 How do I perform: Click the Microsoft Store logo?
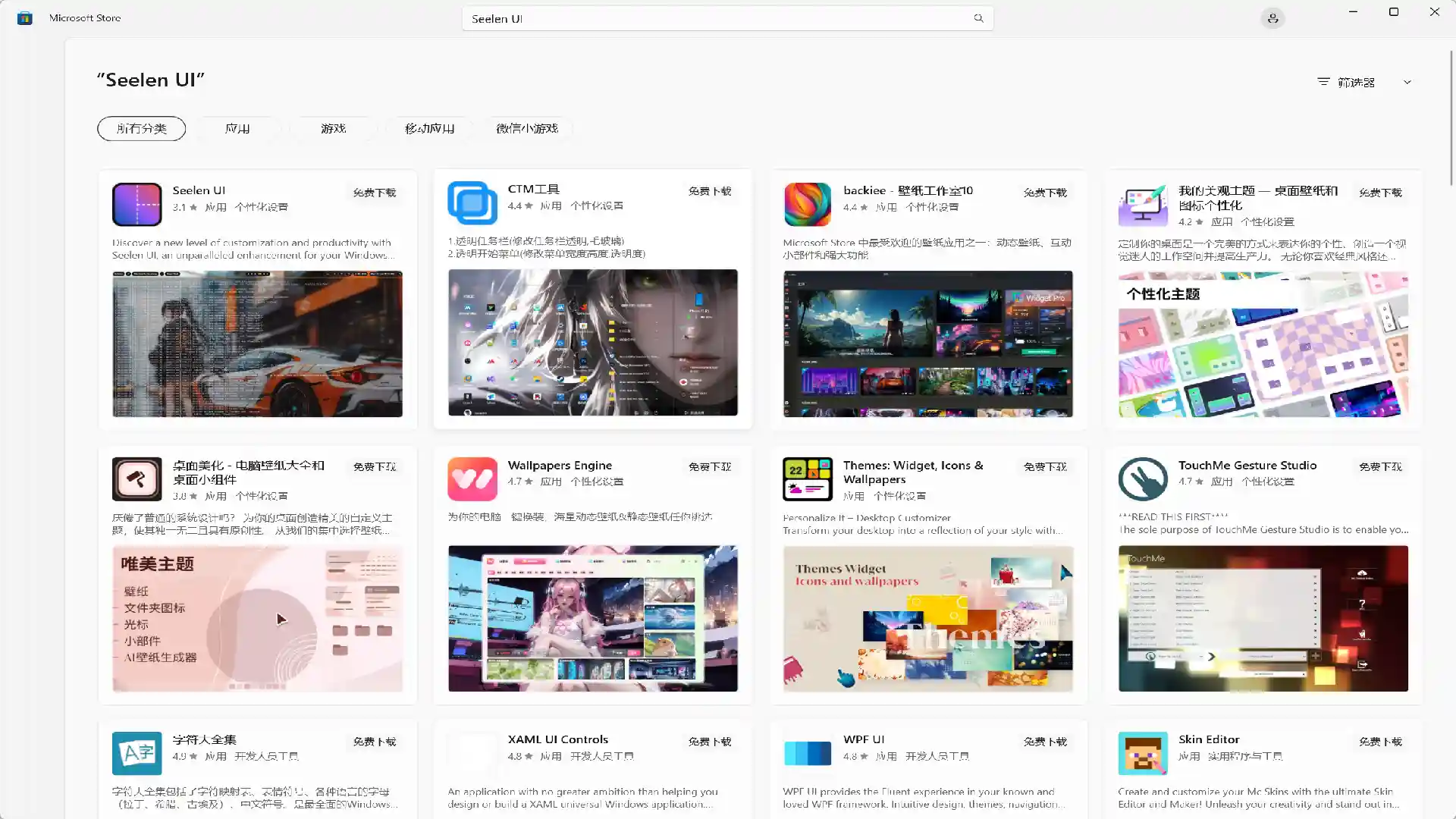[x=24, y=17]
